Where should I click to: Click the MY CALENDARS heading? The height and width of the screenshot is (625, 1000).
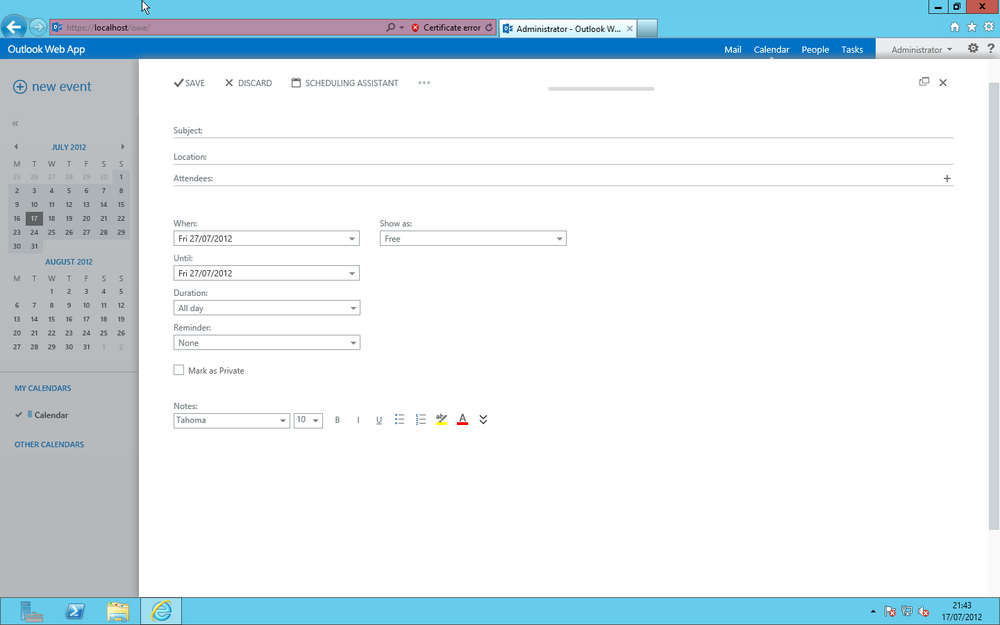43,388
